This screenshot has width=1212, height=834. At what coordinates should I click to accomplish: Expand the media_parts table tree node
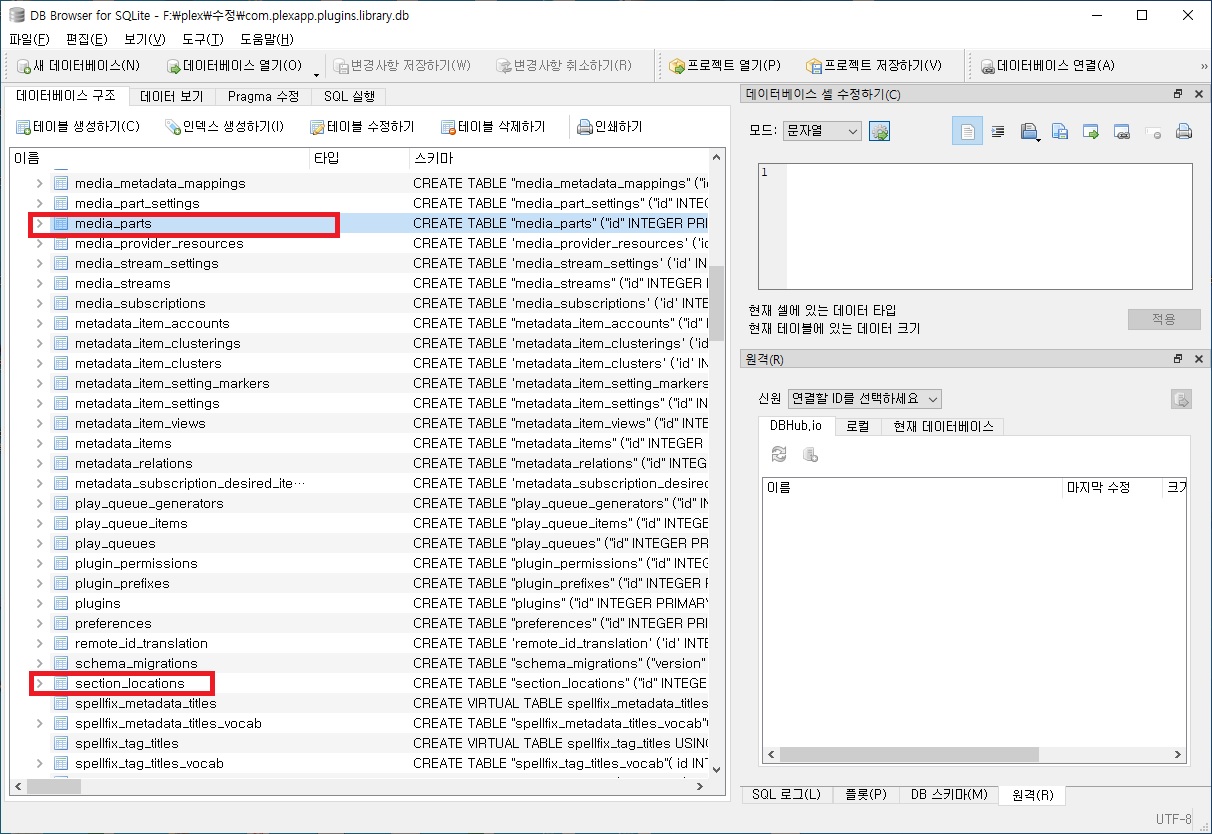[39, 223]
